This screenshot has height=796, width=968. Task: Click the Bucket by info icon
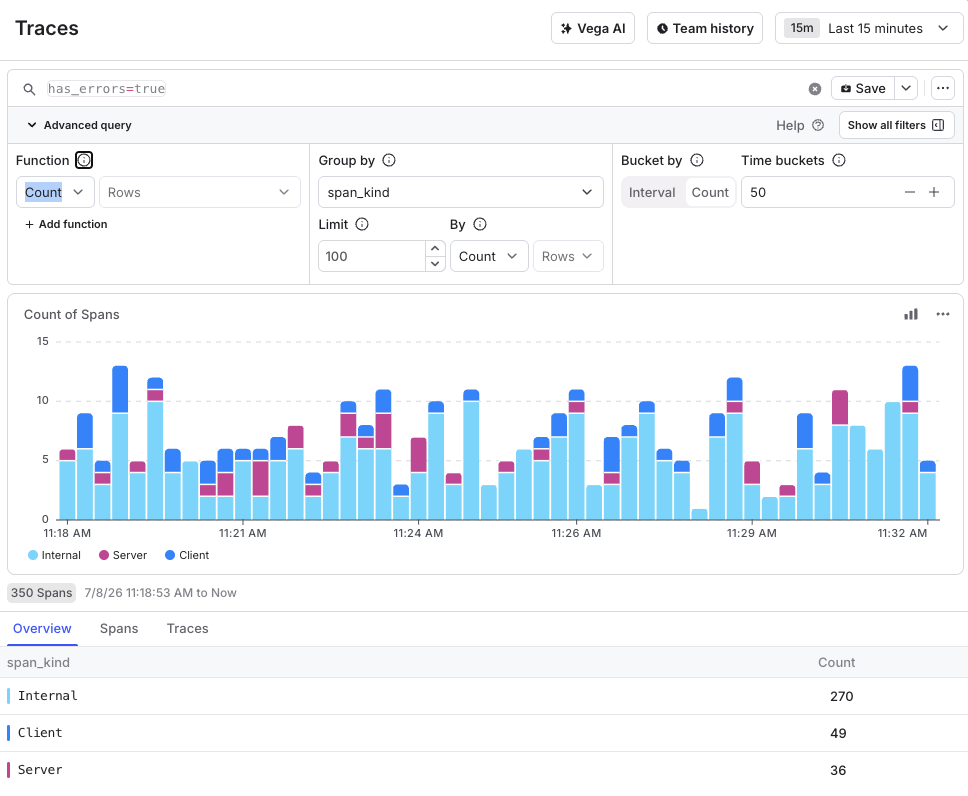coord(697,161)
